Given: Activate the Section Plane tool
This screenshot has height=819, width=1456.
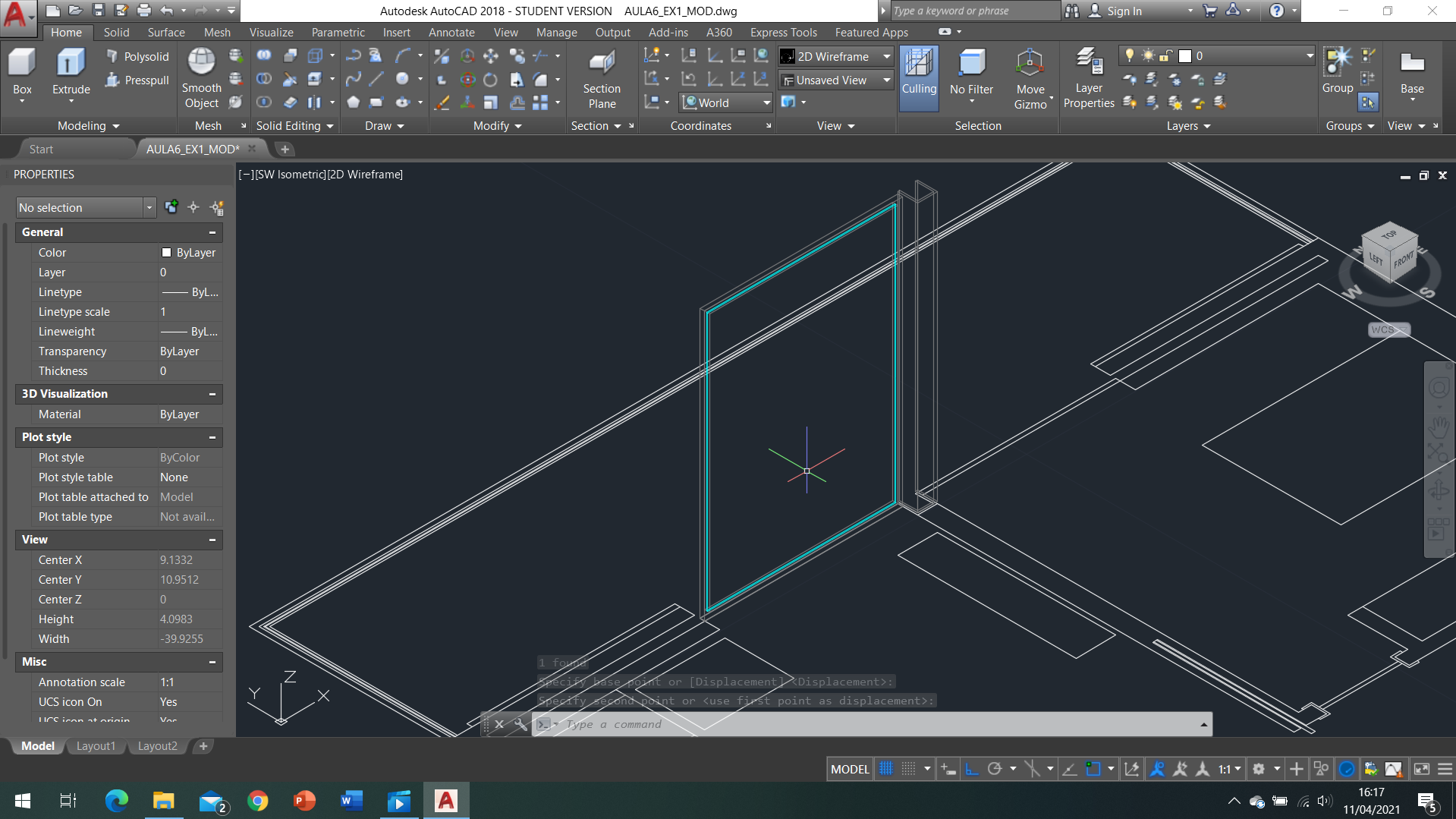Looking at the screenshot, I should (602, 64).
